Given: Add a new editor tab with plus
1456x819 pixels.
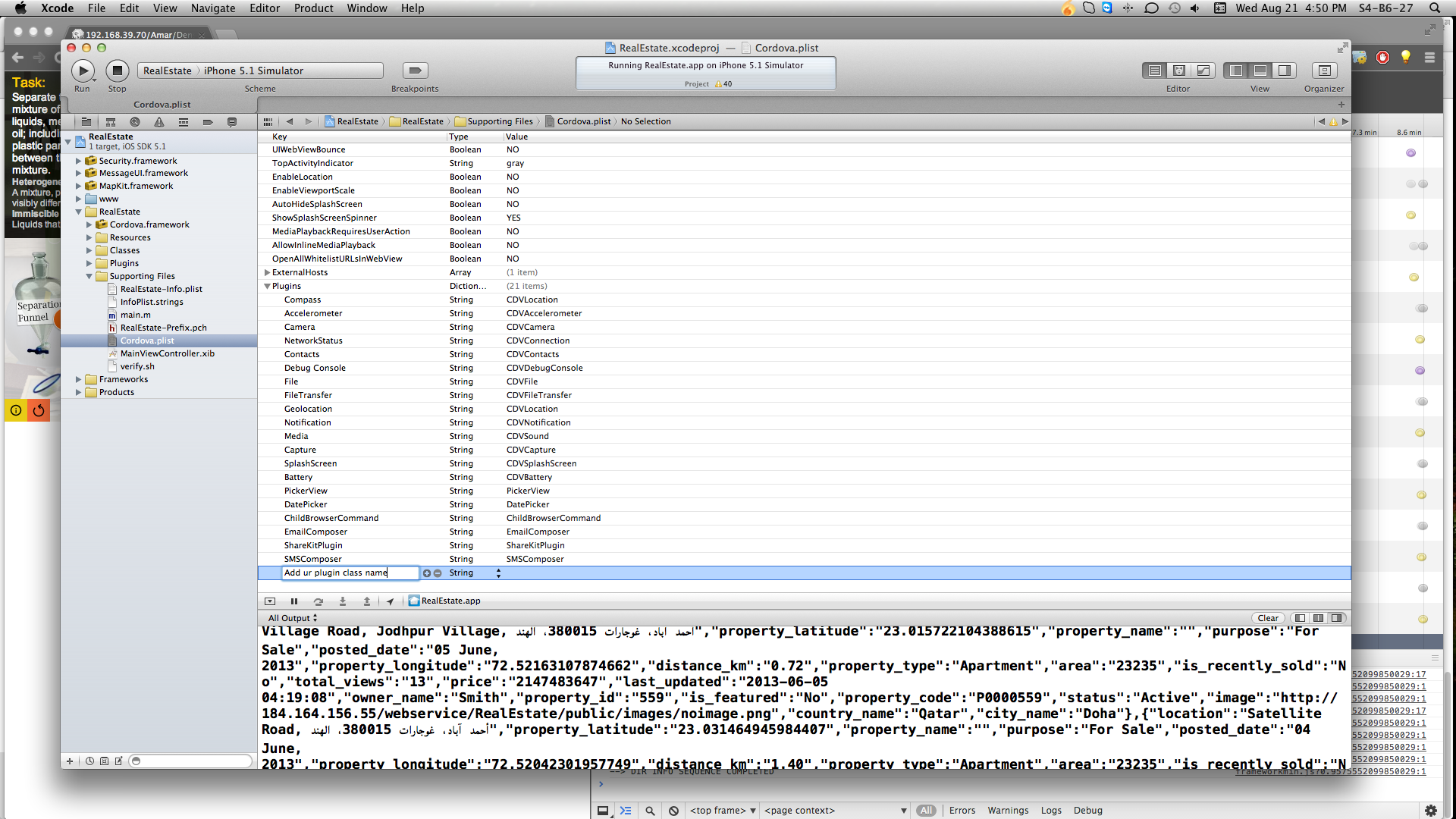Looking at the screenshot, I should click(1341, 105).
